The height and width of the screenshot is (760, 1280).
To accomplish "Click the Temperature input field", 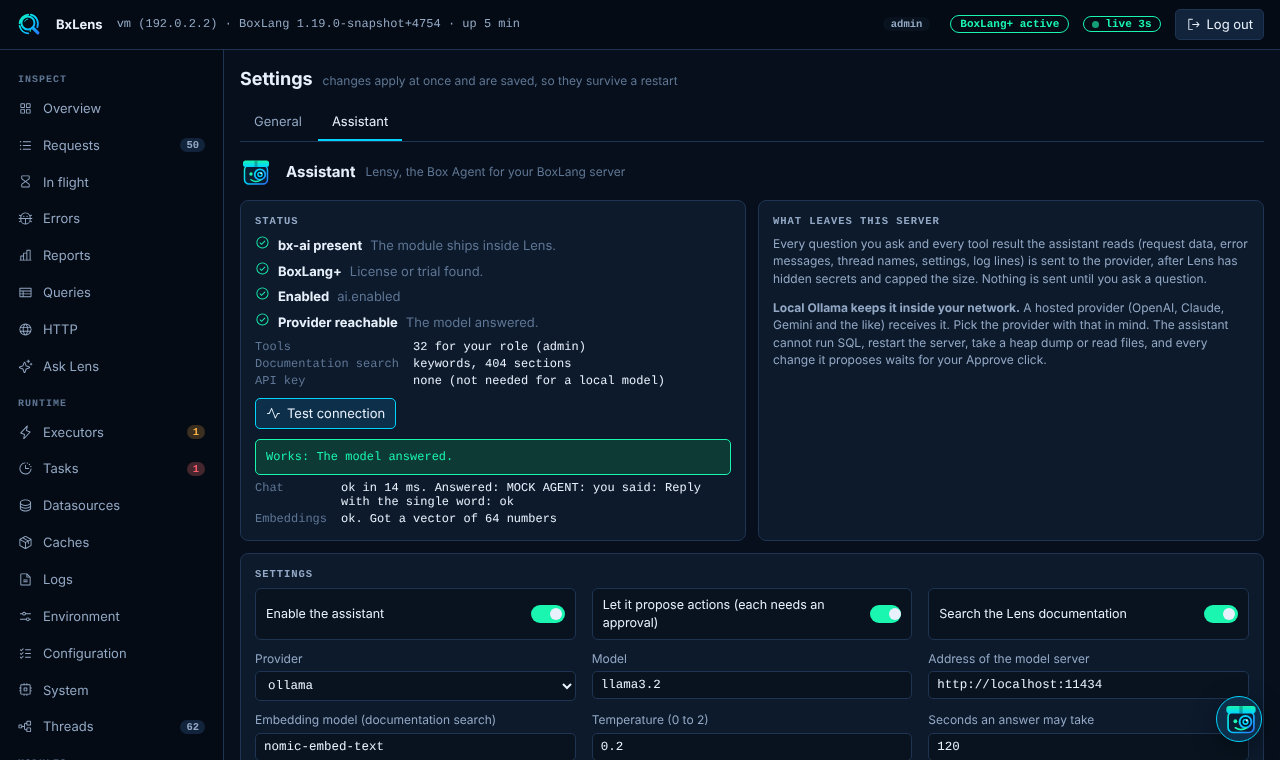I will (752, 746).
